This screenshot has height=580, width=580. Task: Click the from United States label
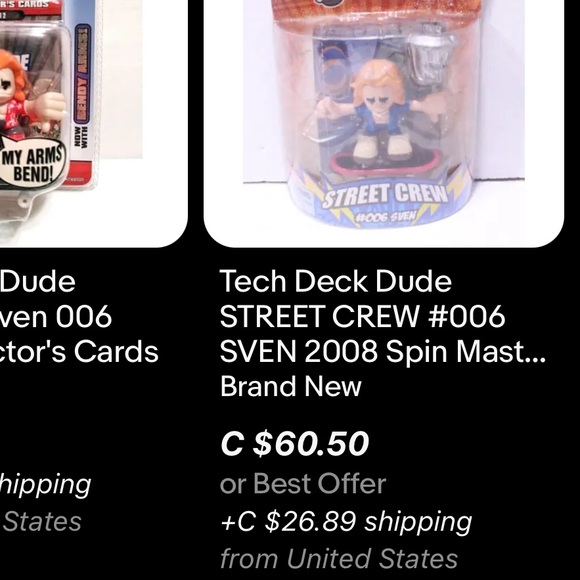pyautogui.click(x=339, y=559)
